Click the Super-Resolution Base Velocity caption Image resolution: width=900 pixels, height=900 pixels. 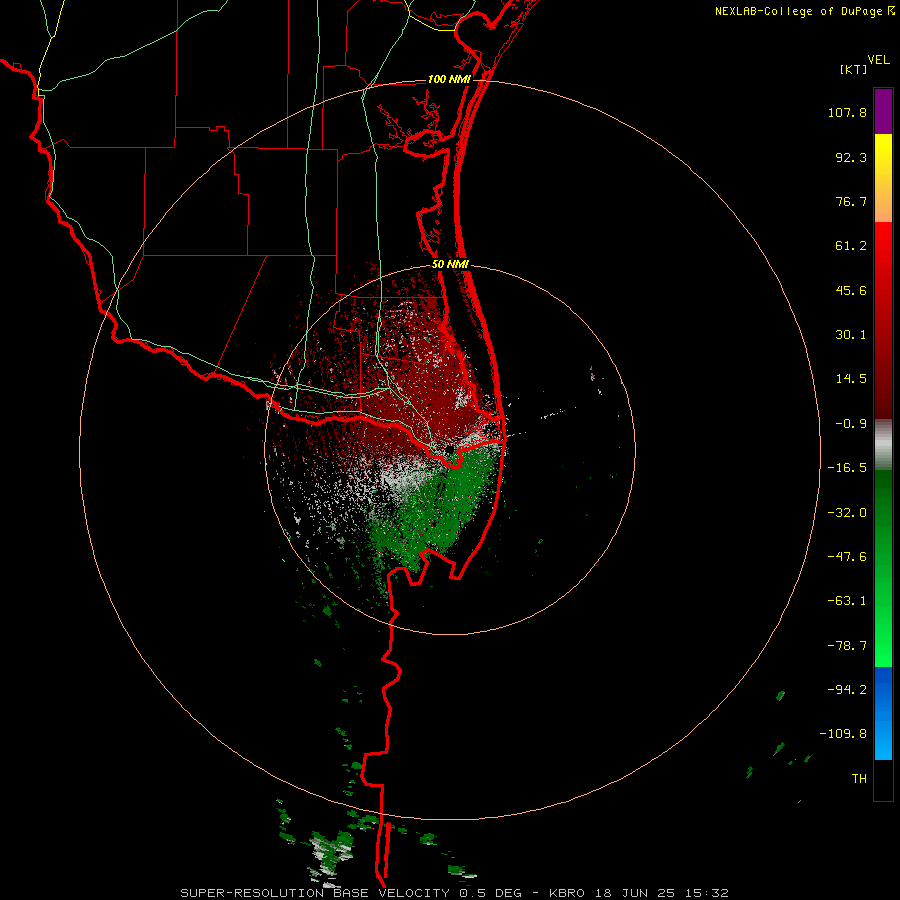[454, 893]
